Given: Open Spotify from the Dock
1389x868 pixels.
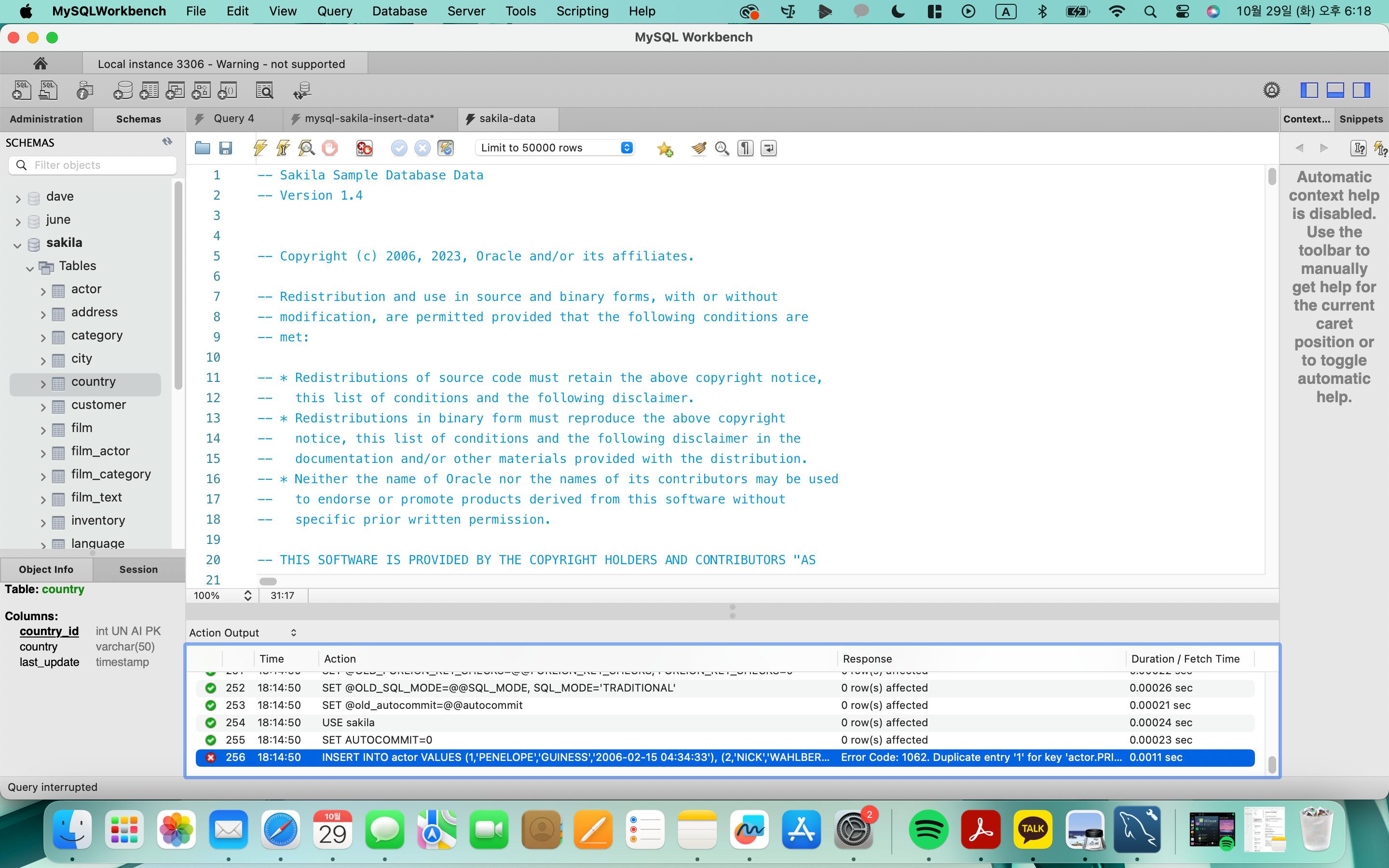Looking at the screenshot, I should (x=928, y=829).
